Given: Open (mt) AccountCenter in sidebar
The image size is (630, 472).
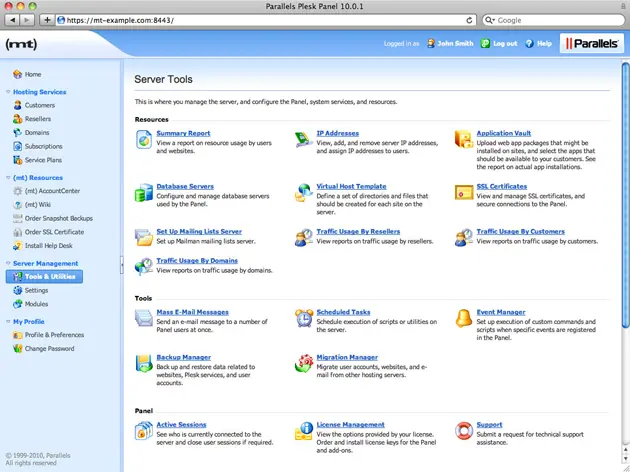Looking at the screenshot, I should coord(52,191).
